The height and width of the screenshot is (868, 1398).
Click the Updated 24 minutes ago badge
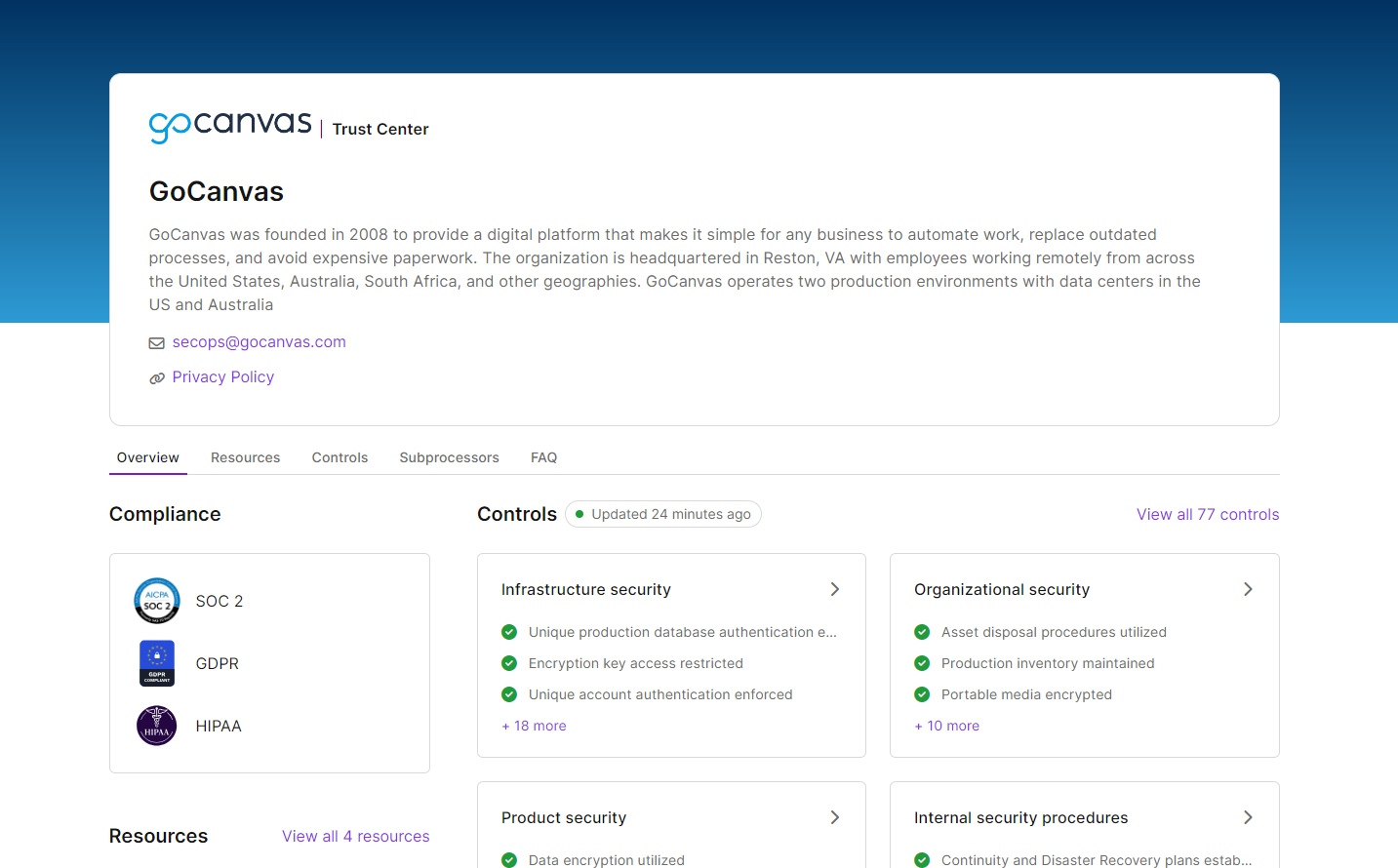pos(663,514)
